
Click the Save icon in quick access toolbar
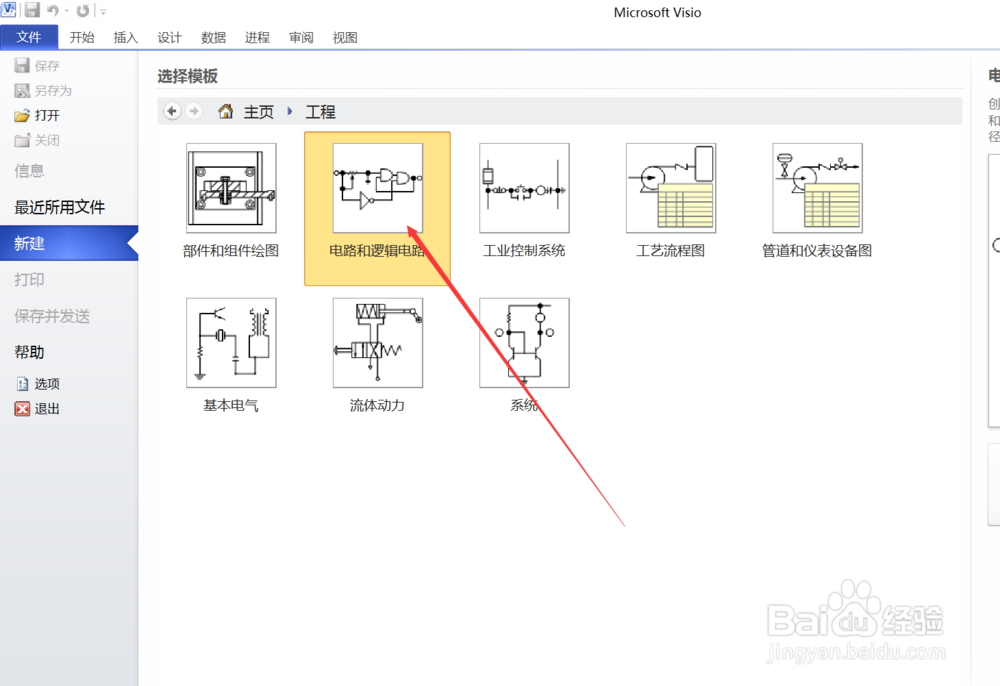(x=32, y=10)
